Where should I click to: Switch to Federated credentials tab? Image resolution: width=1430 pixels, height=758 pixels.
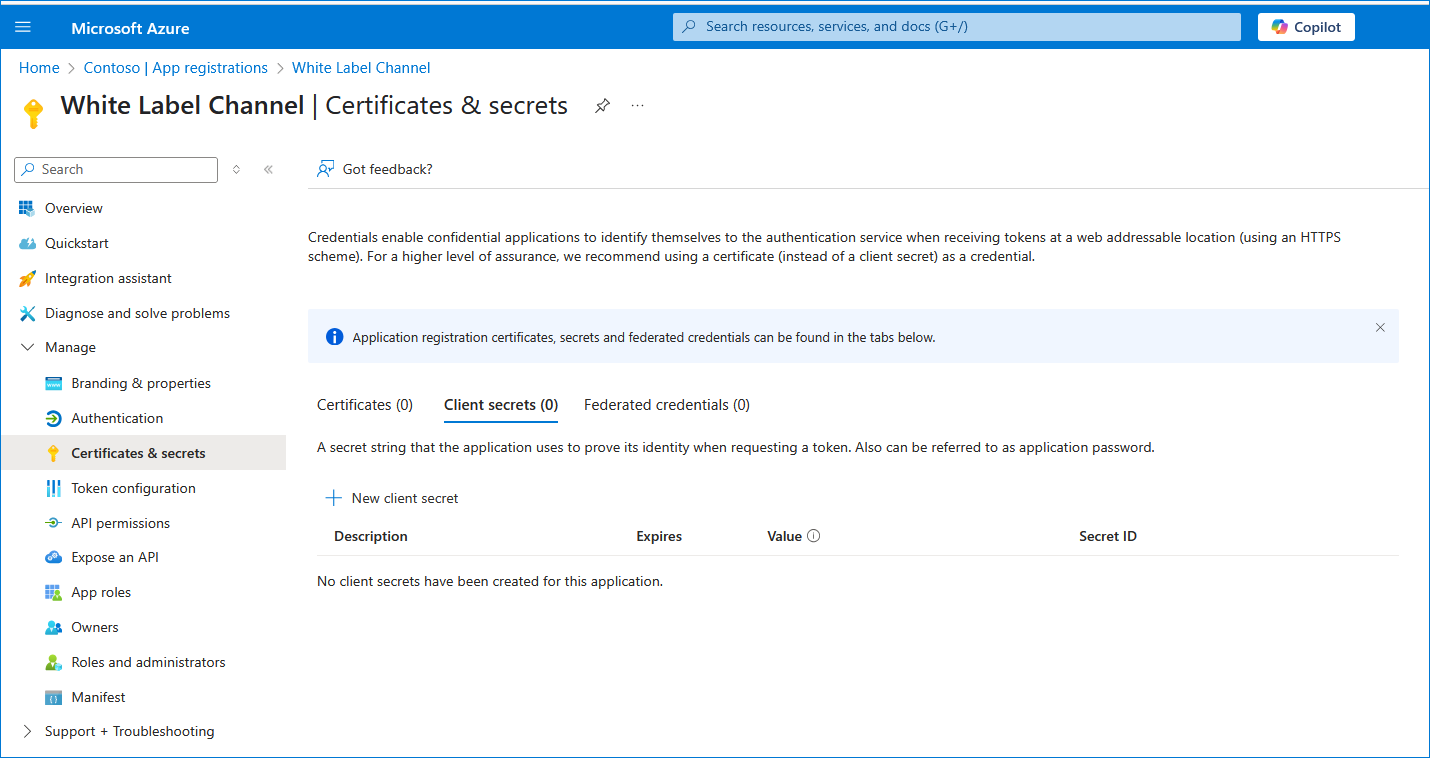[x=666, y=405]
